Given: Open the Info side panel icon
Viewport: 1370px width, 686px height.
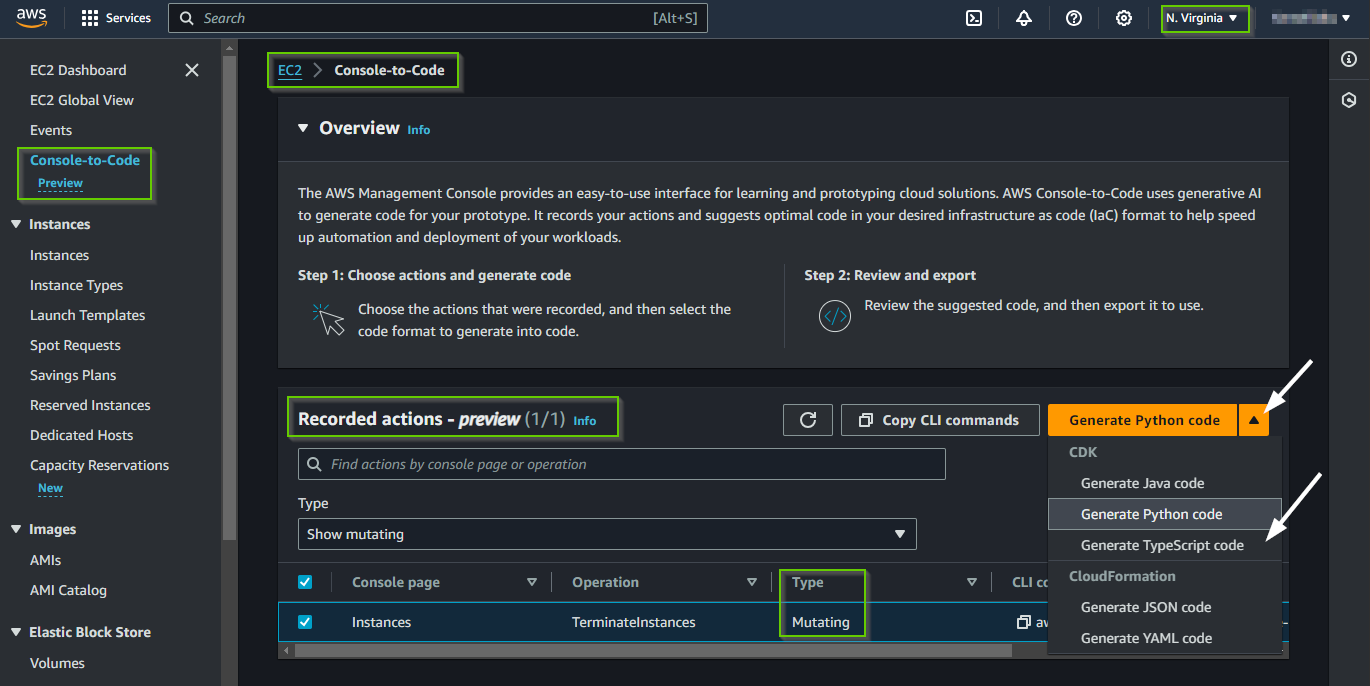Looking at the screenshot, I should pyautogui.click(x=1348, y=59).
